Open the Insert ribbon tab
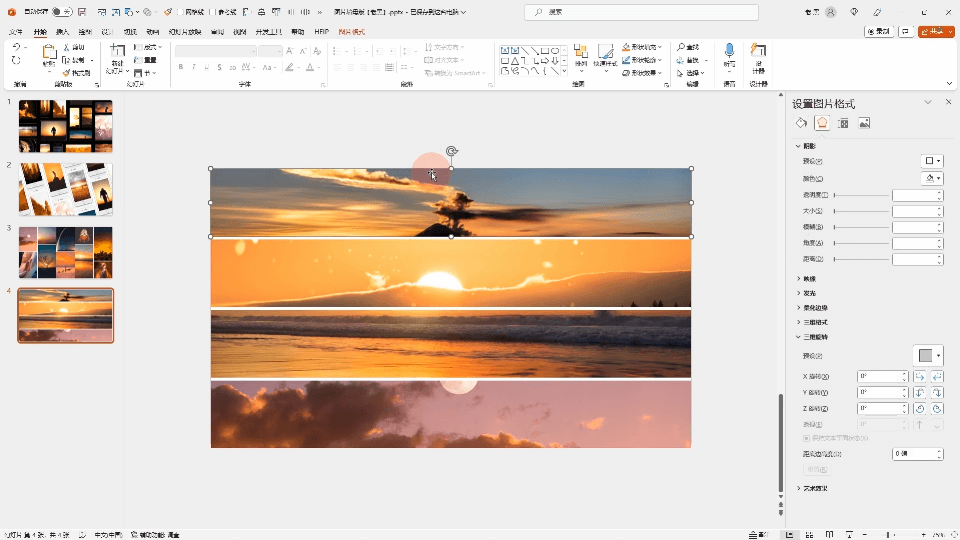 63,32
